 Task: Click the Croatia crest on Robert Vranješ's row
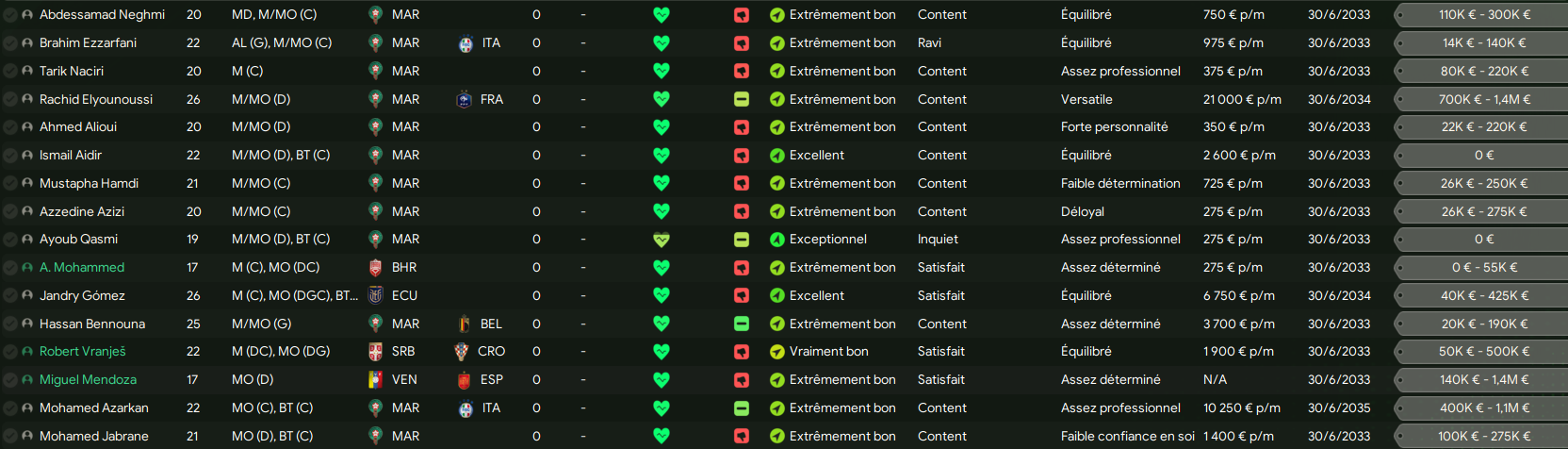click(x=461, y=352)
